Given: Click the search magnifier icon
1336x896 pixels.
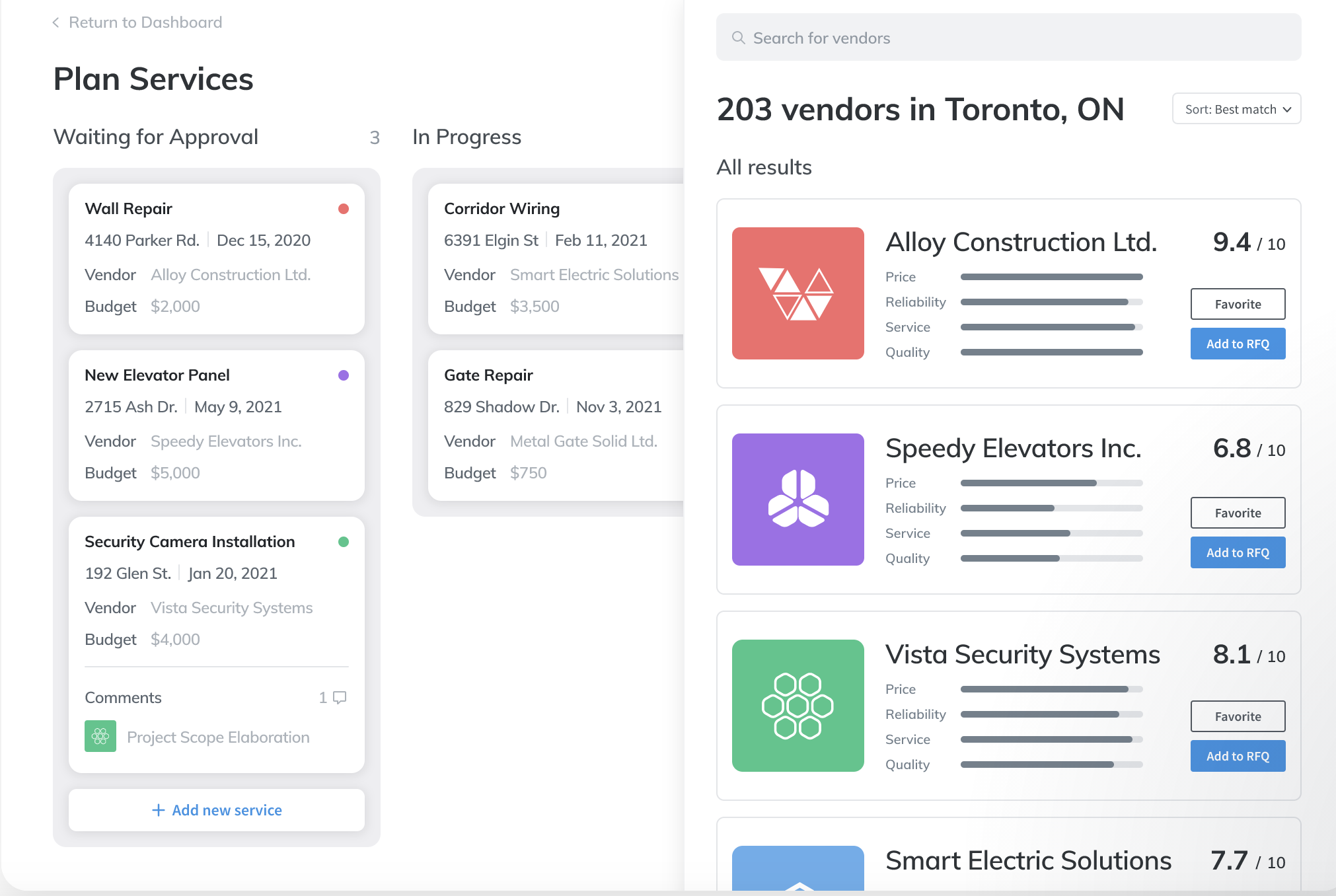Looking at the screenshot, I should point(738,38).
